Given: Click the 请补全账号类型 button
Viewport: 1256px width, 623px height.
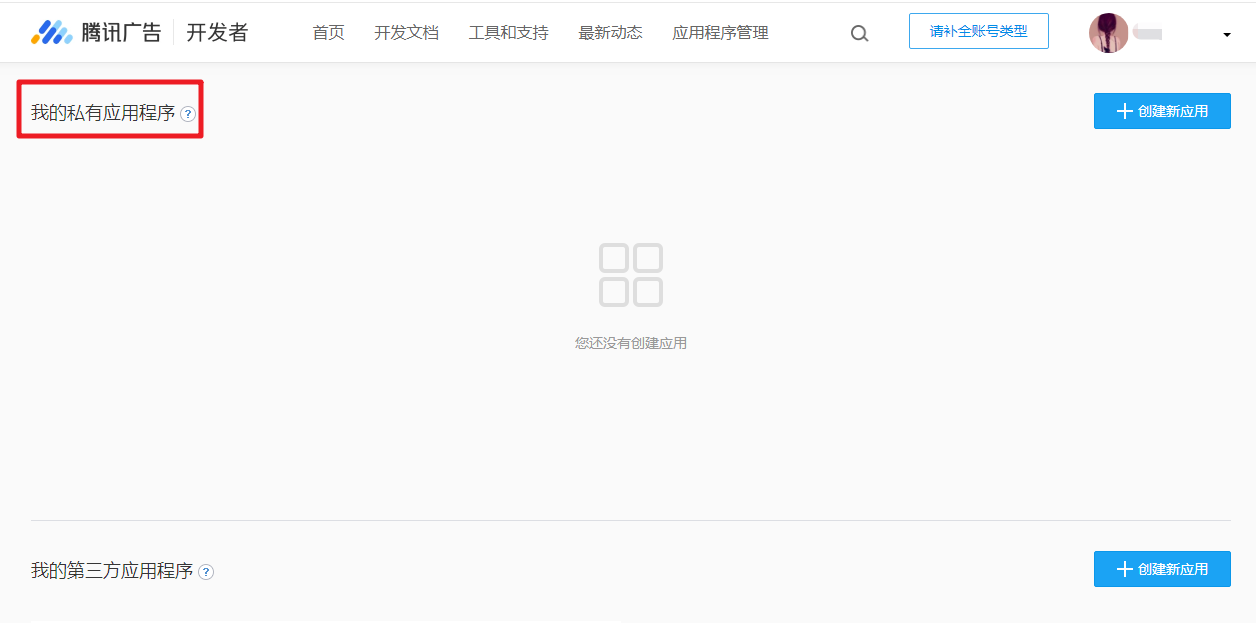Looking at the screenshot, I should click(978, 31).
